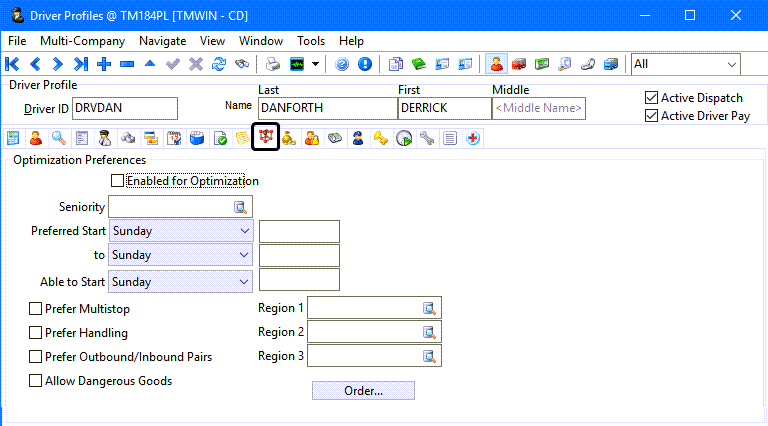Click the Middle Name input field
This screenshot has height=426, width=768.
tap(538, 108)
